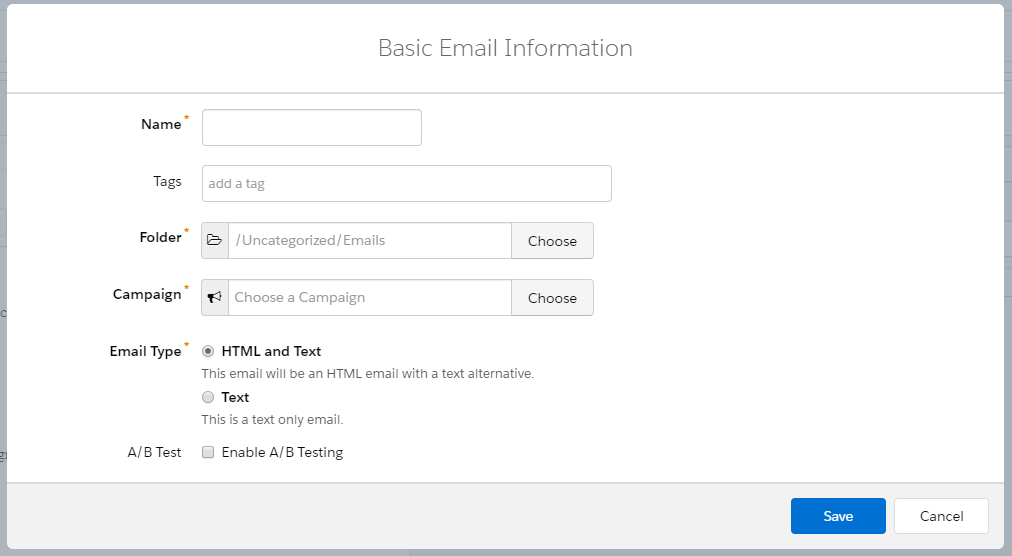Click the Name input field
This screenshot has height=556, width=1012.
(312, 127)
